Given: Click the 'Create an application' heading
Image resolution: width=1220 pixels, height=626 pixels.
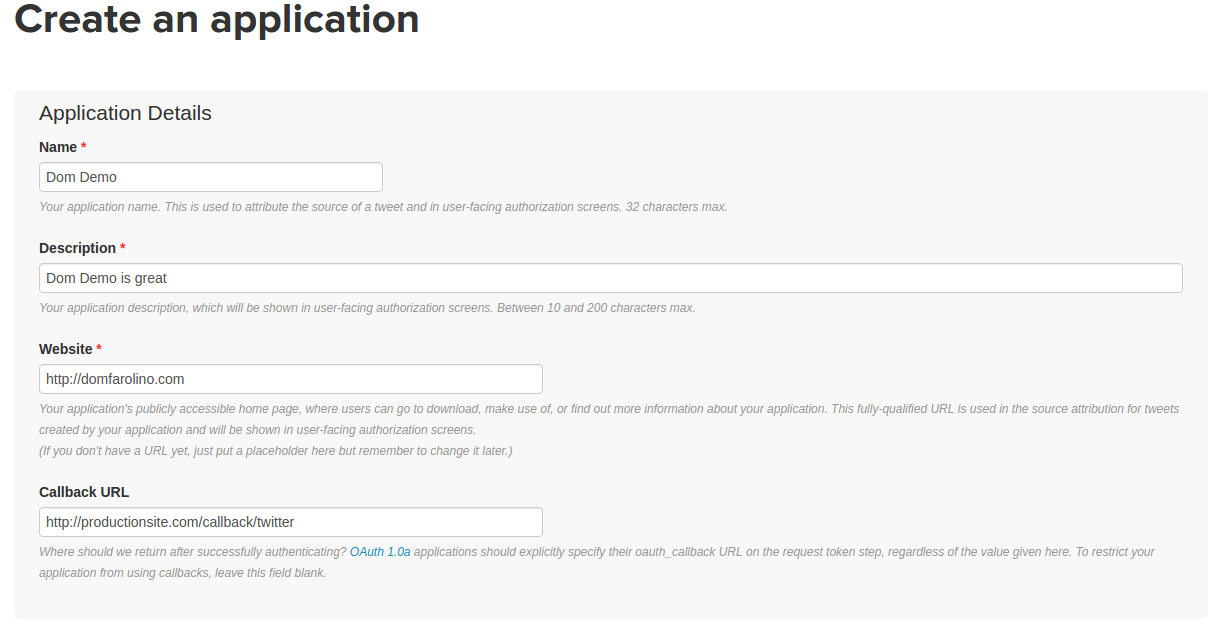Looking at the screenshot, I should [x=217, y=19].
